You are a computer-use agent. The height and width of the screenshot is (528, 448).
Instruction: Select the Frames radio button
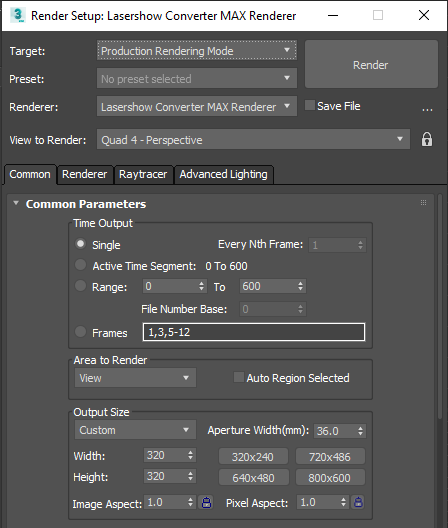point(80,332)
